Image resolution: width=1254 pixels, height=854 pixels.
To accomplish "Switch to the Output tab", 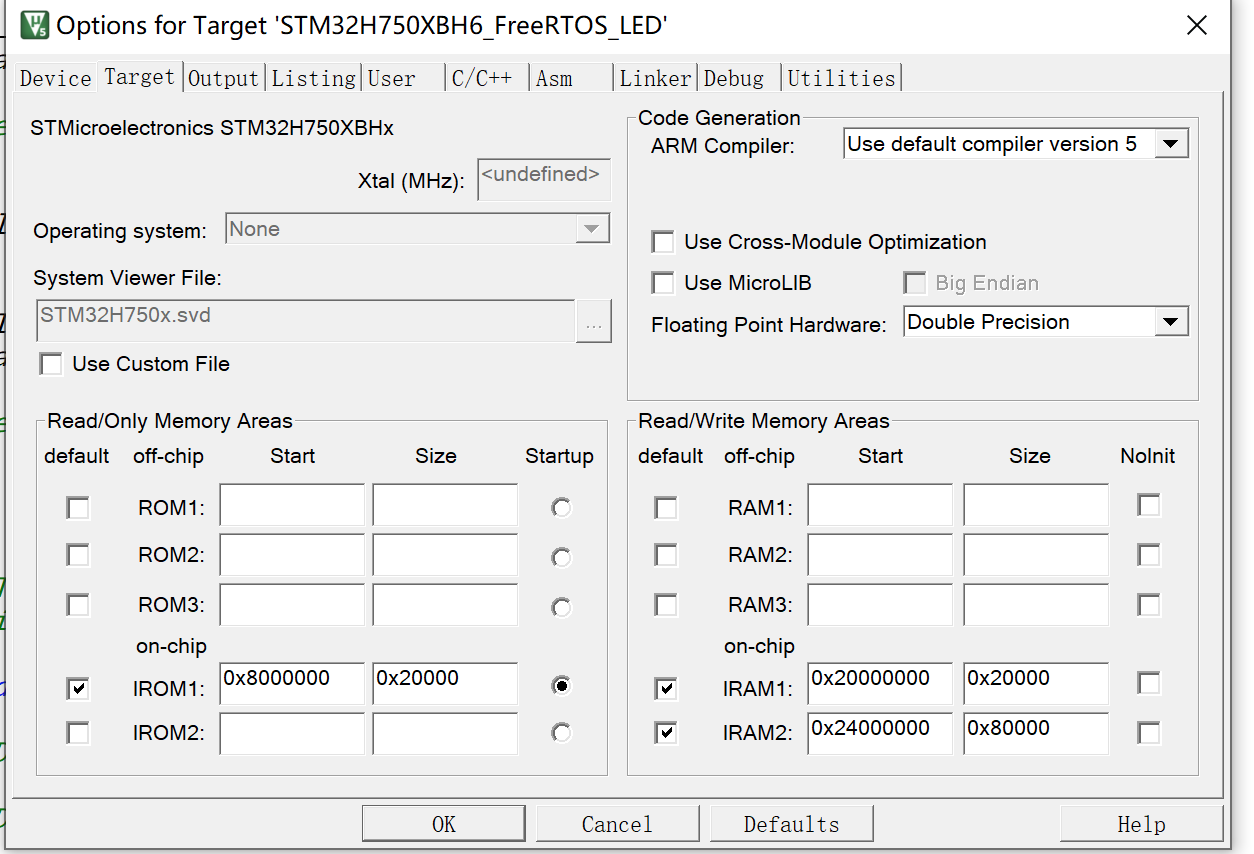I will (224, 78).
